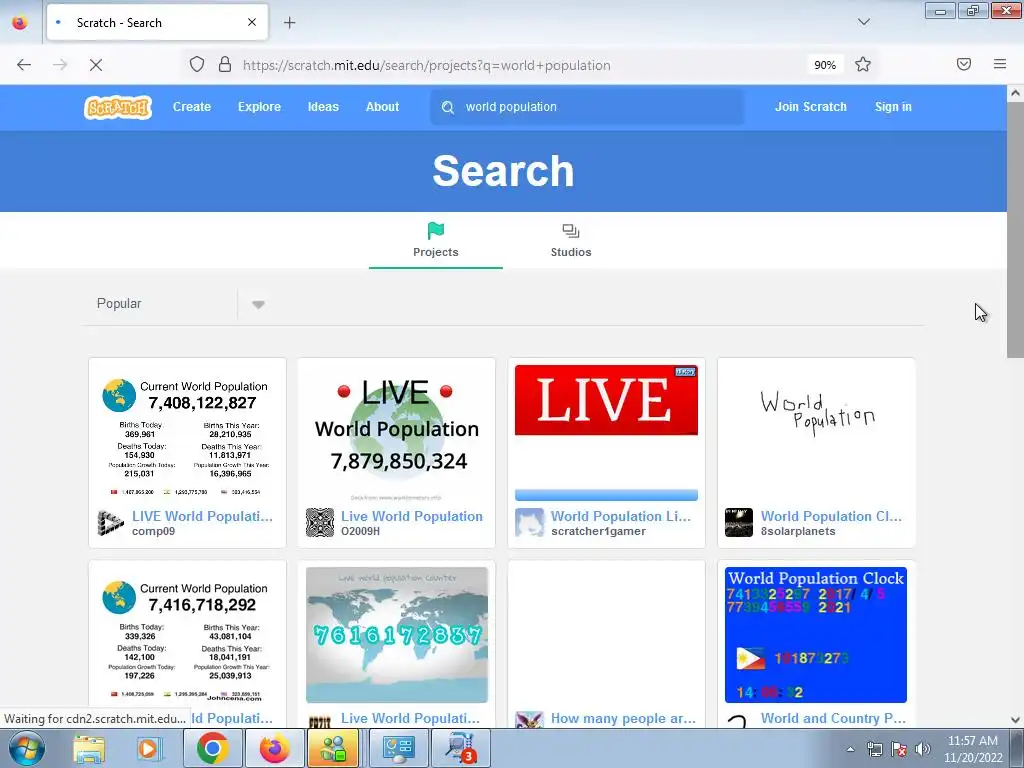Open the About menu item
This screenshot has width=1024, height=768.
coord(382,107)
